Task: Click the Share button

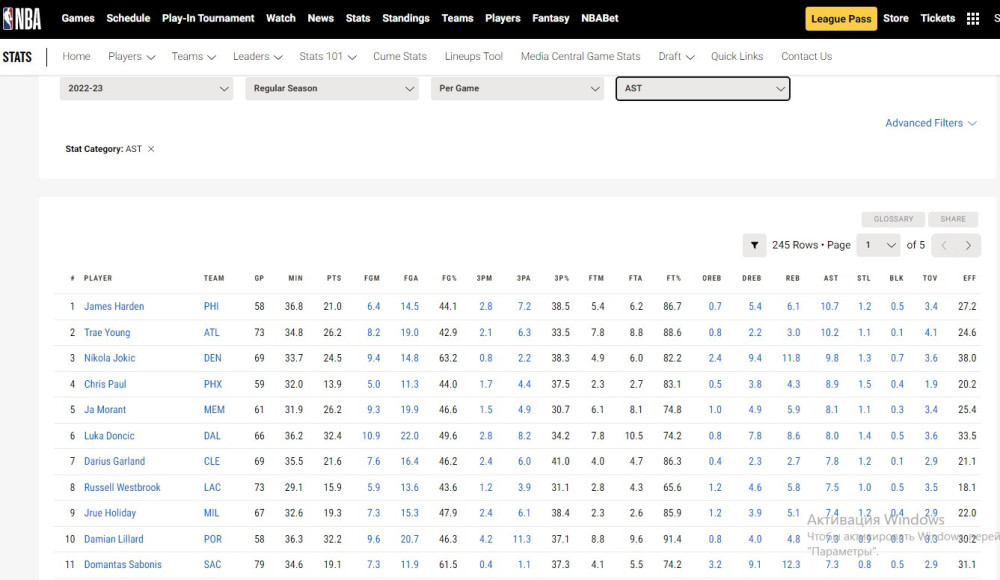Action: (x=952, y=219)
